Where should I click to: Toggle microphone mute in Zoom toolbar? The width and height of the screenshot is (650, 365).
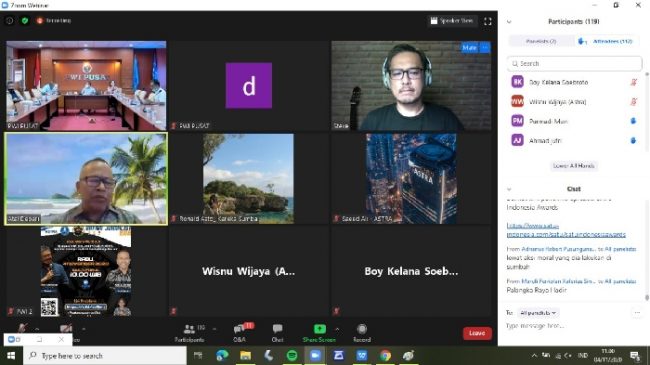pos(22,328)
